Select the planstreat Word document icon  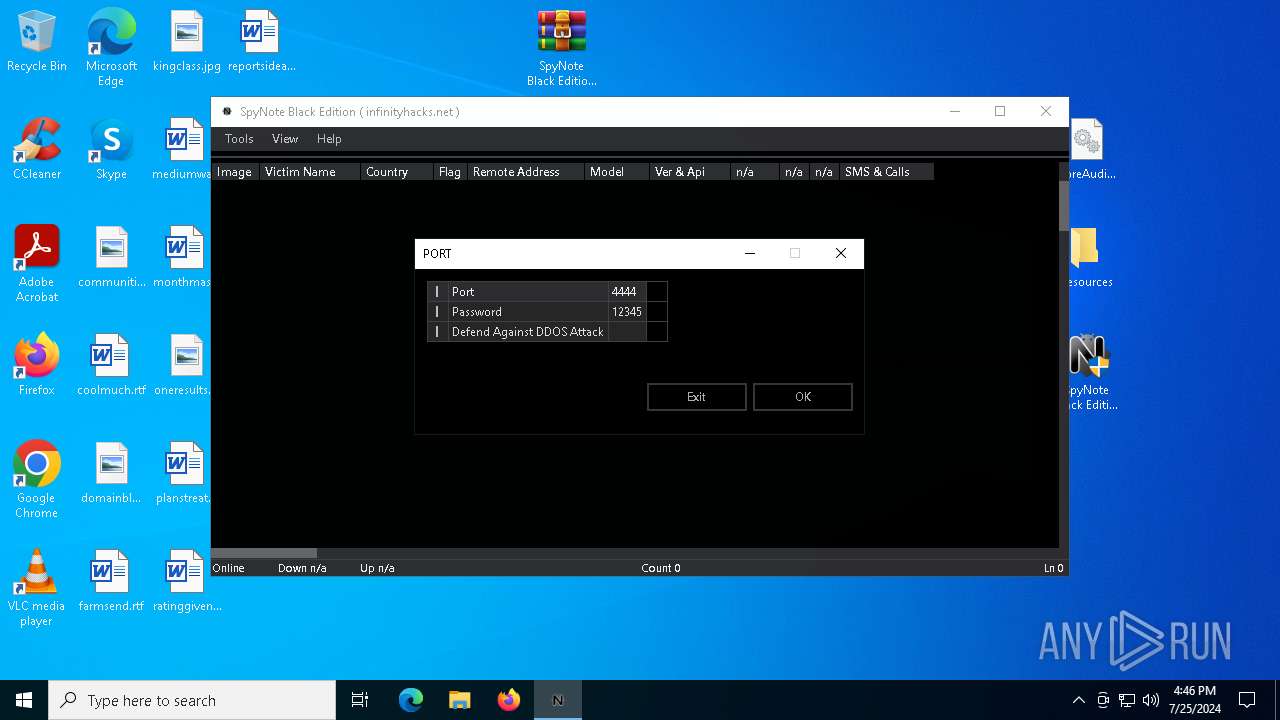[183, 474]
